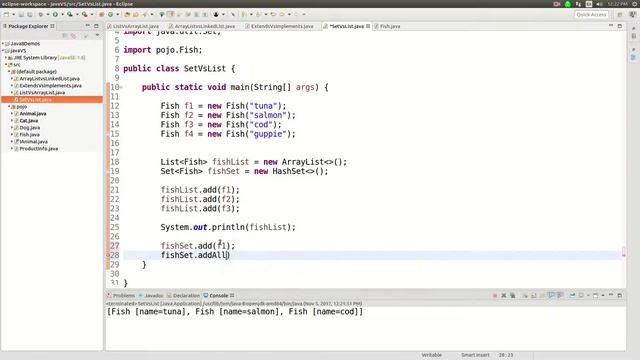Image resolution: width=640 pixels, height=360 pixels.
Task: Click the Open Perspective icon
Action: point(620,14)
